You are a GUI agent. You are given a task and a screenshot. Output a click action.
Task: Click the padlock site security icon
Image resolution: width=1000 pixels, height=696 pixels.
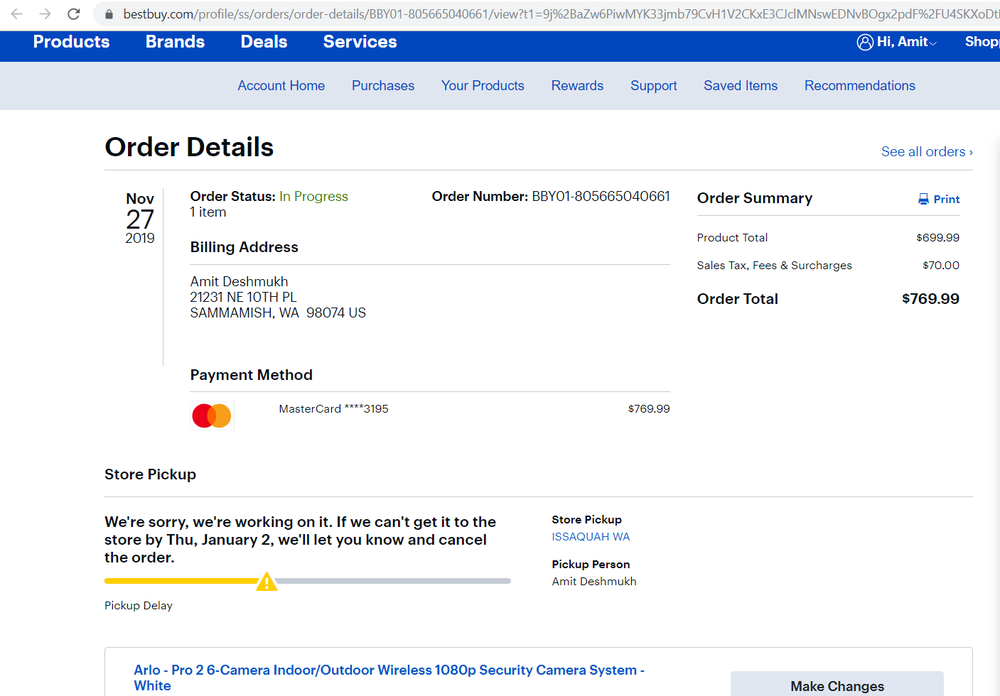pos(109,14)
